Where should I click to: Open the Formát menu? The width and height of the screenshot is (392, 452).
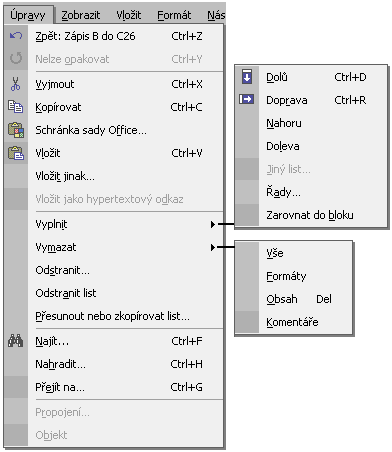pos(174,15)
